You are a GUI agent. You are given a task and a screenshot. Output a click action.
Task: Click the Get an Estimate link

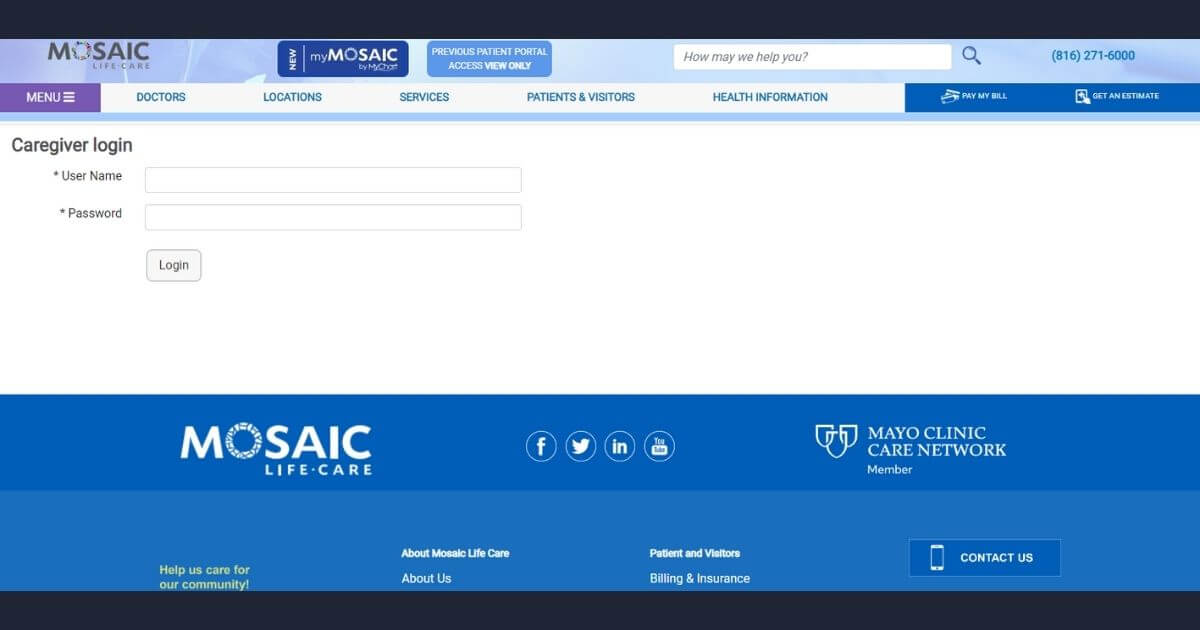pos(1117,97)
